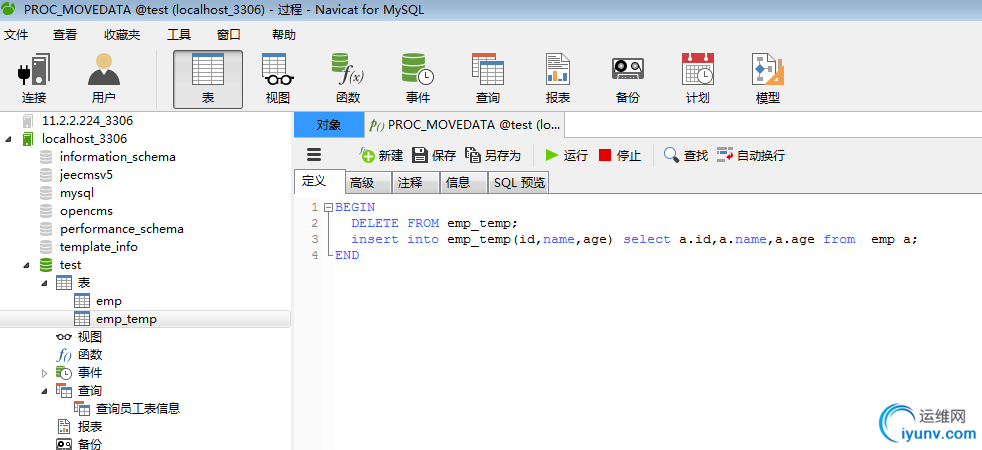Open the 查找 find tool
Viewport: 982px width, 450px height.
(686, 155)
